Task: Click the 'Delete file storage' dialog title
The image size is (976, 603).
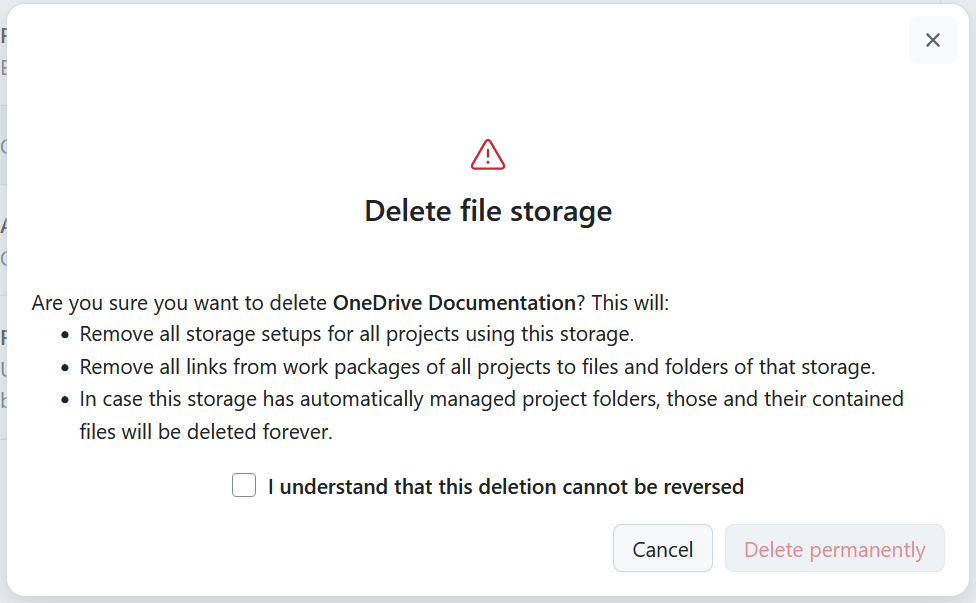Action: pos(487,211)
